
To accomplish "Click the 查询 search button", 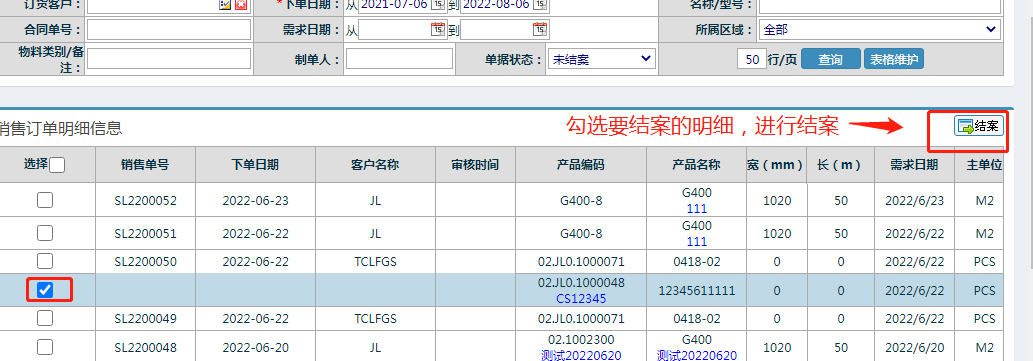I will (831, 59).
